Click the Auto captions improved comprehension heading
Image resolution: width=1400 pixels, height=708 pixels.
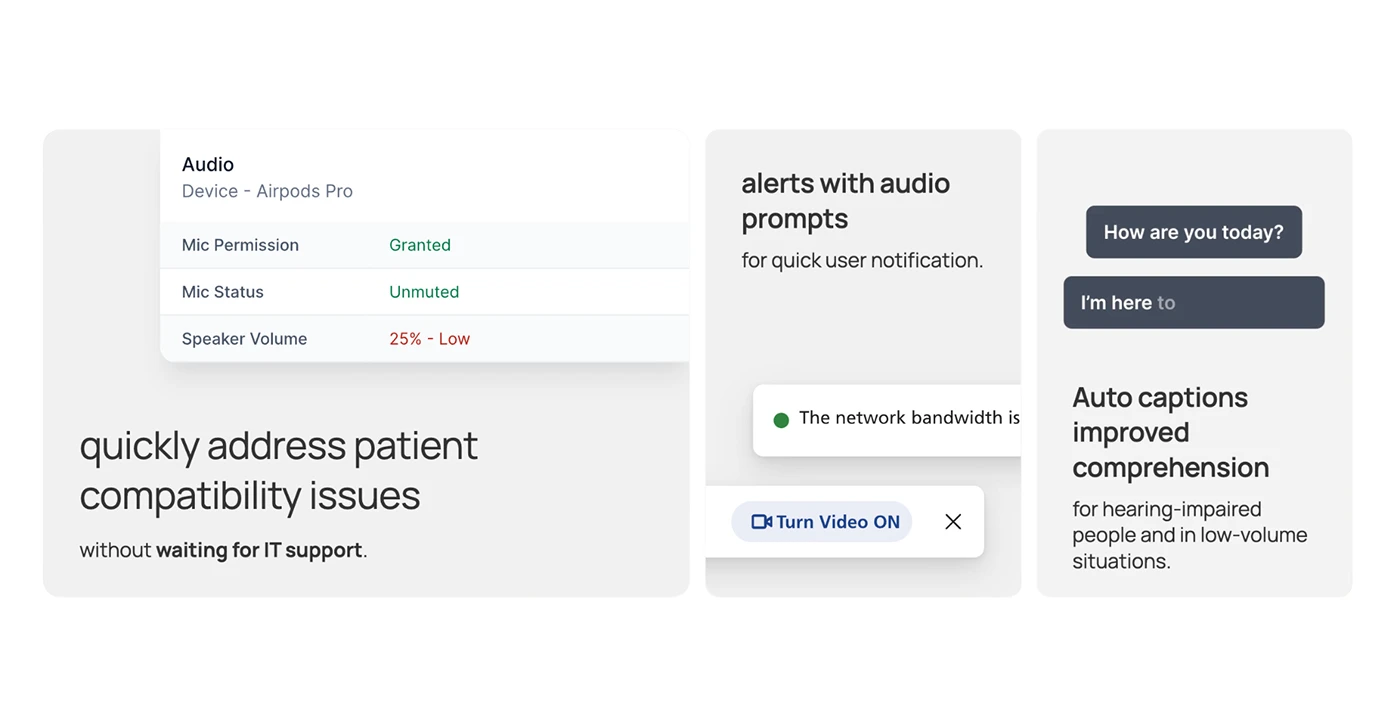[1171, 432]
